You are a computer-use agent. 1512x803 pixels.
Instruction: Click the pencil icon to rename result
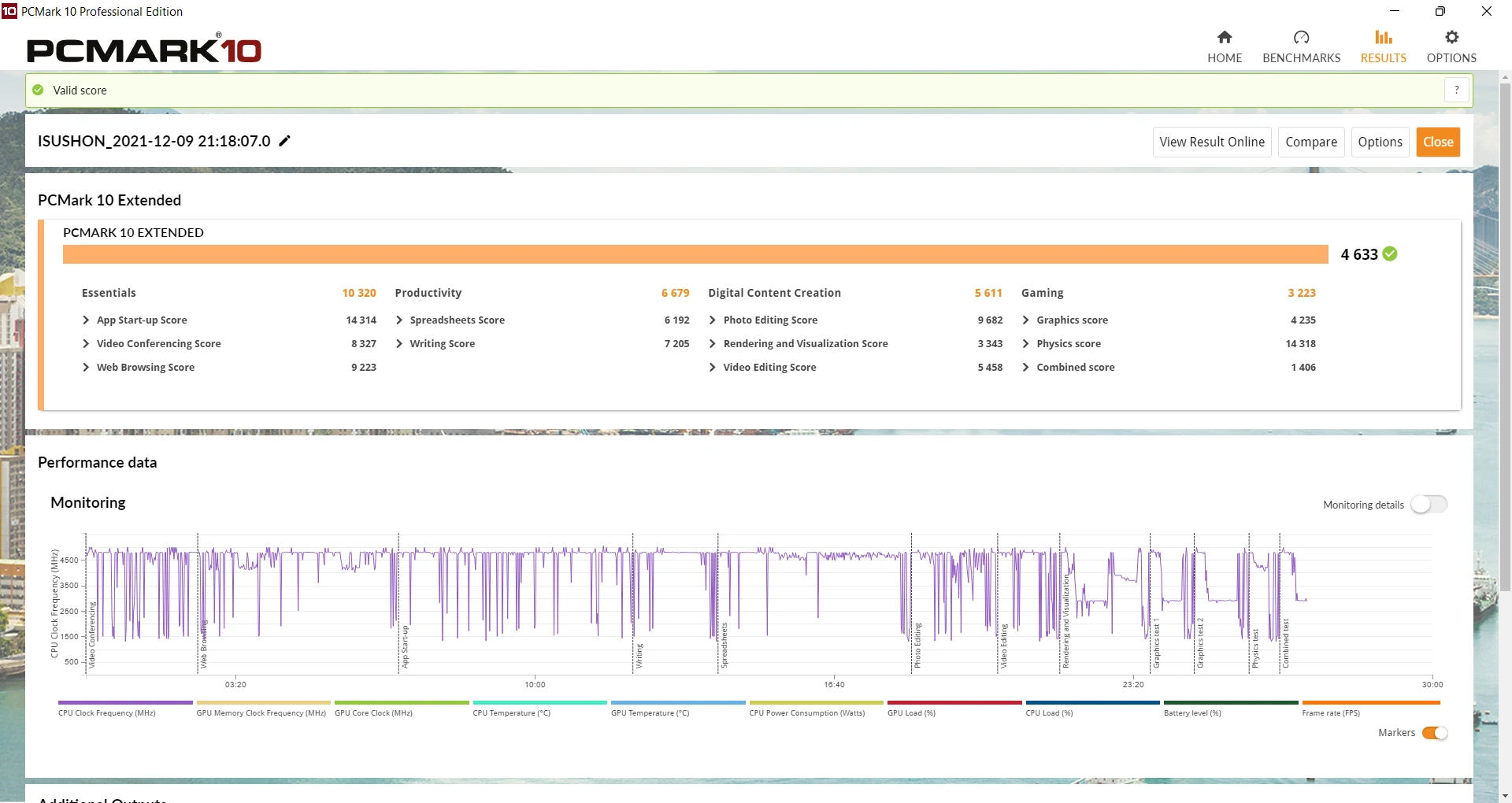point(285,141)
